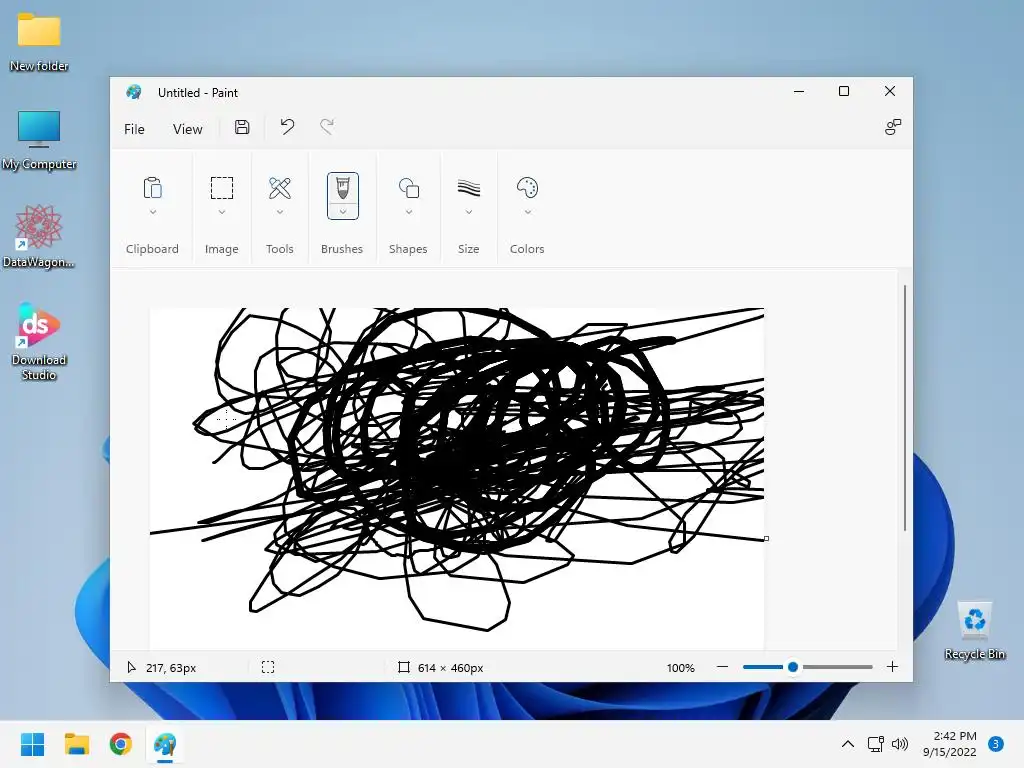This screenshot has height=768, width=1024.
Task: Click the canvas dimensions icon in status bar
Action: click(404, 667)
